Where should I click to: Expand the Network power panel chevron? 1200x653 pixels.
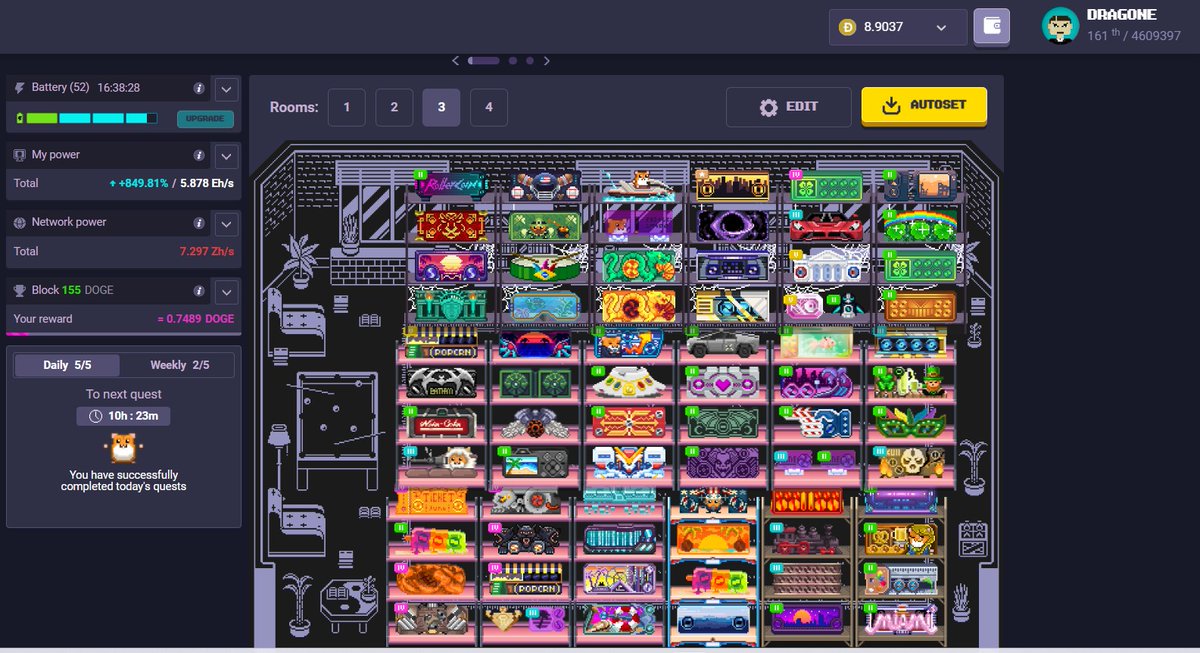pos(227,222)
